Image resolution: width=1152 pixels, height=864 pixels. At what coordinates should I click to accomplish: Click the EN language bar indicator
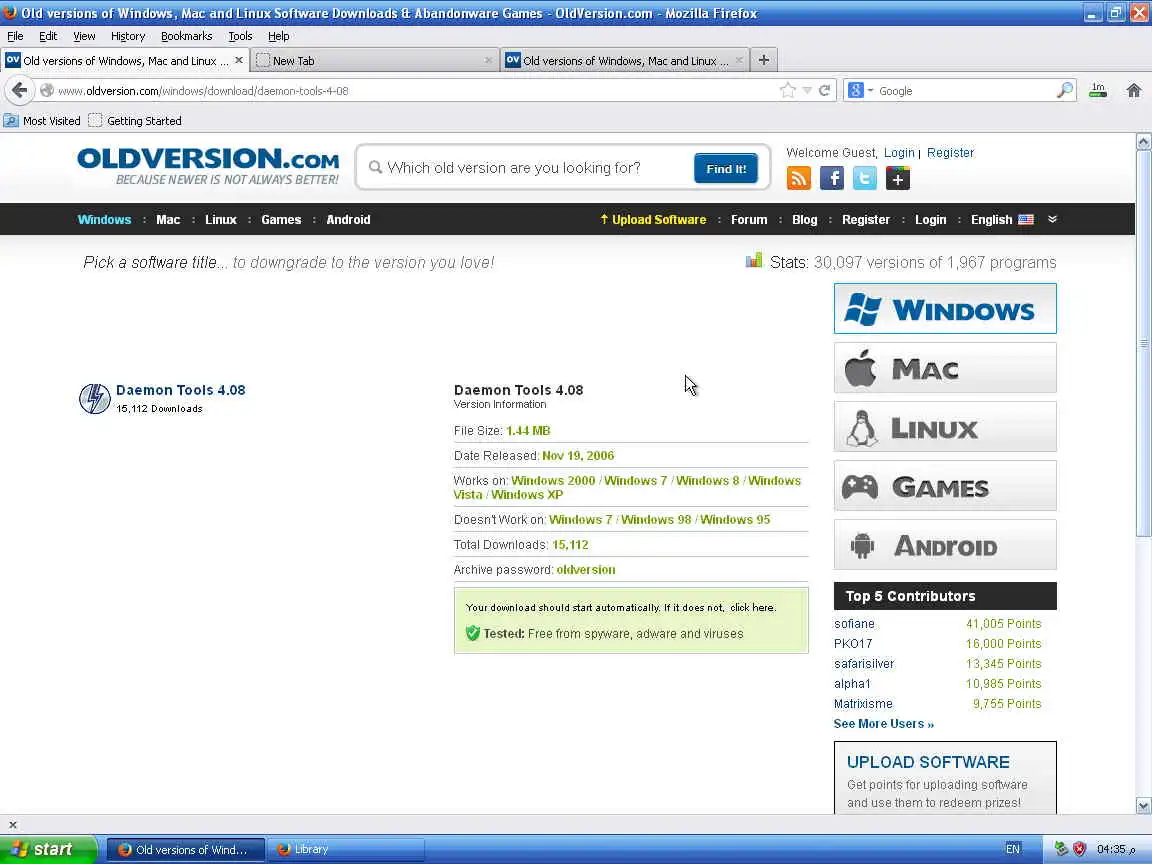pyautogui.click(x=1012, y=849)
